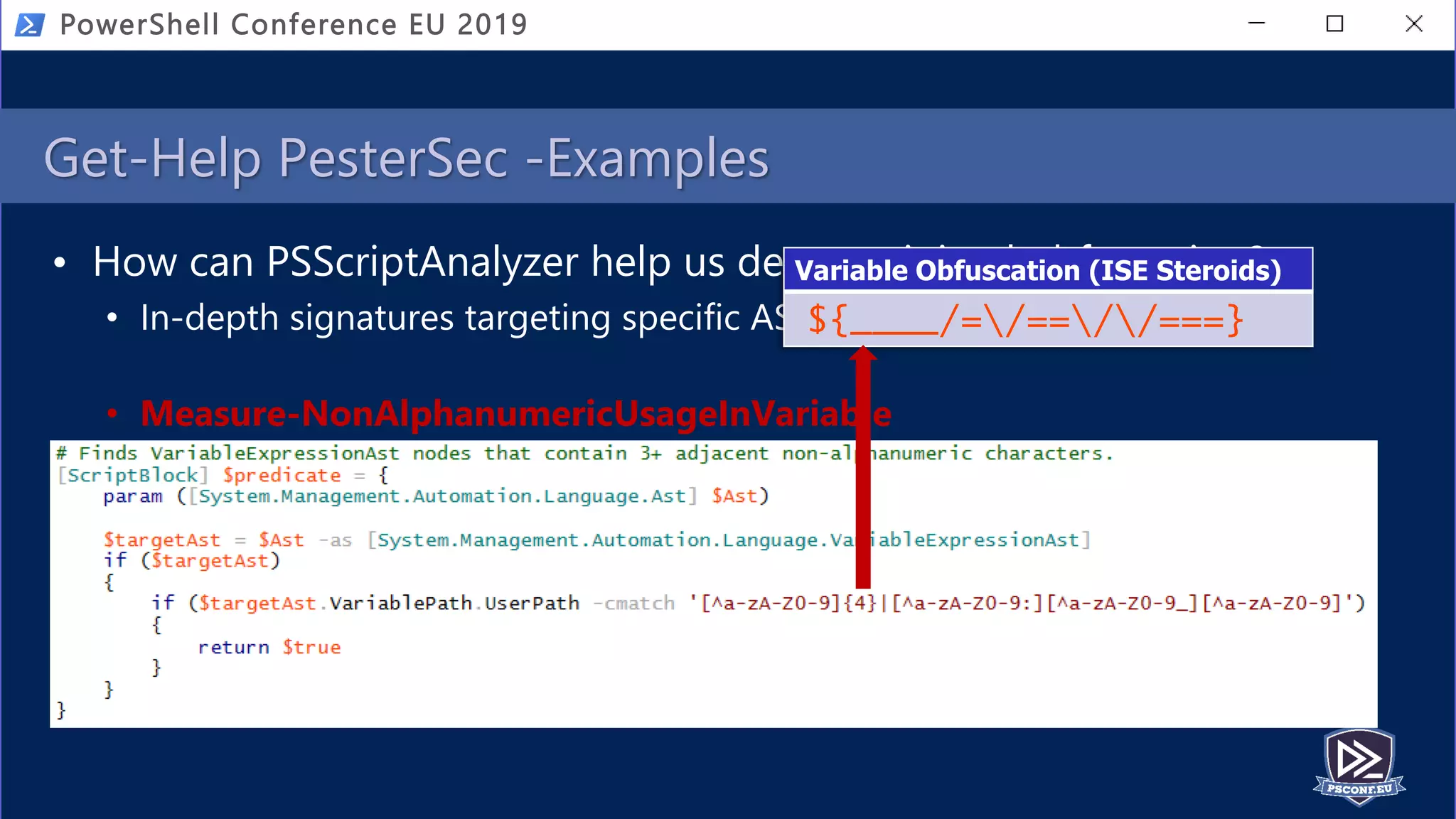Viewport: 1456px width, 819px height.
Task: Click 'return $true' in the code
Action: pyautogui.click(x=269, y=648)
